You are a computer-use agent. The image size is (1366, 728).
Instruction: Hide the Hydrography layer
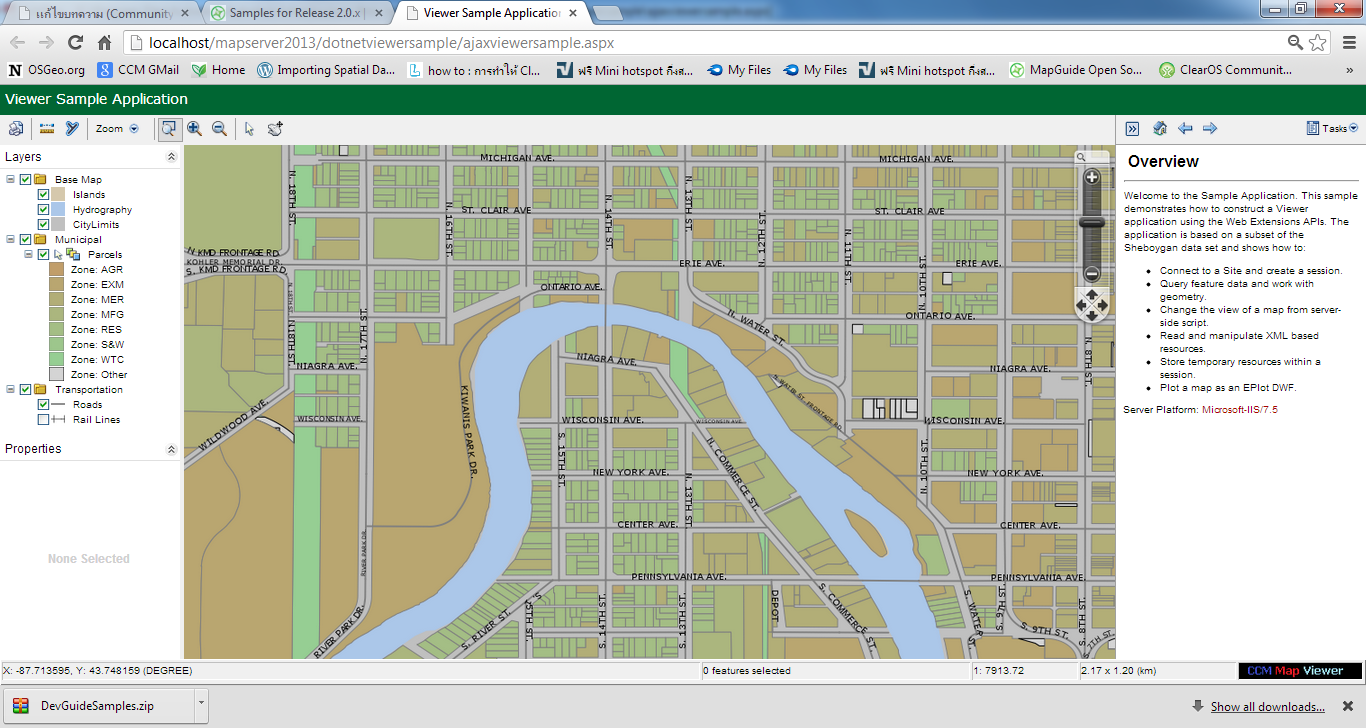(x=42, y=209)
